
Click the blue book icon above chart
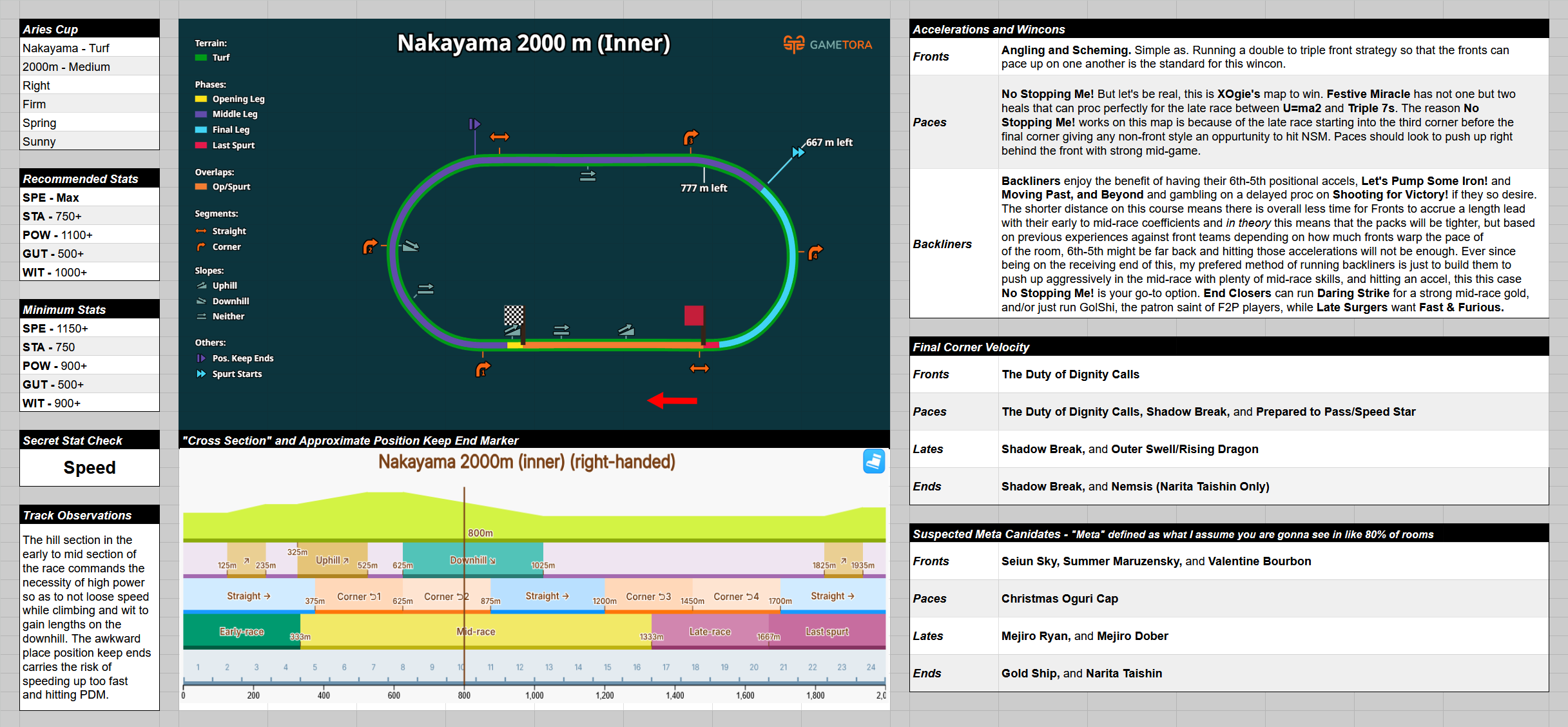coord(873,461)
